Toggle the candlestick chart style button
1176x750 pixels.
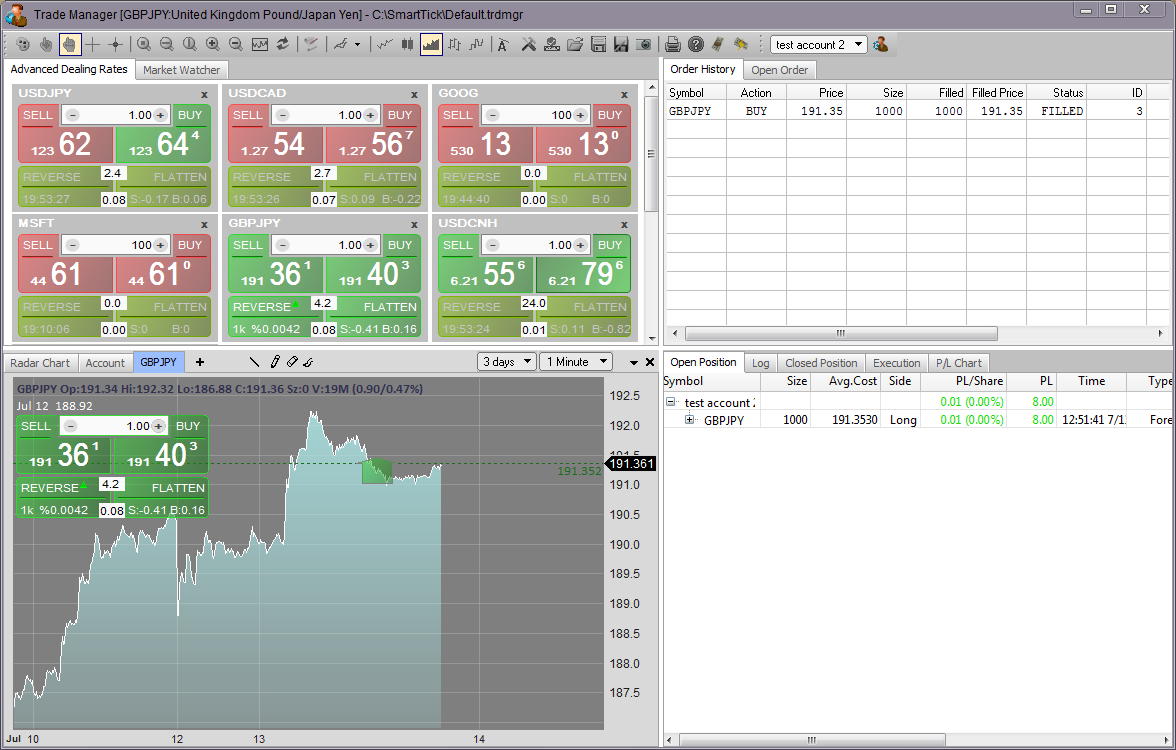point(407,44)
